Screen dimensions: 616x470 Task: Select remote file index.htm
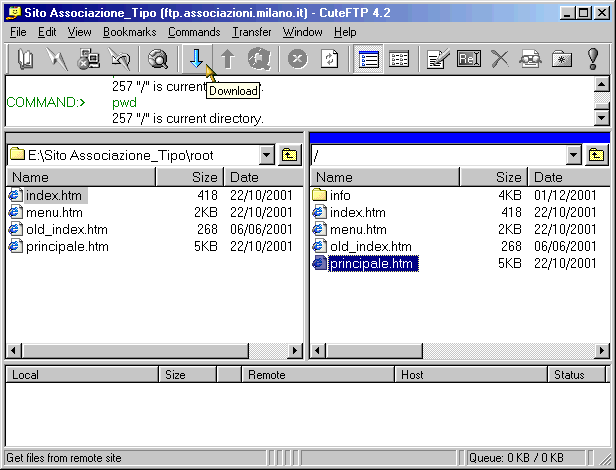pos(358,213)
